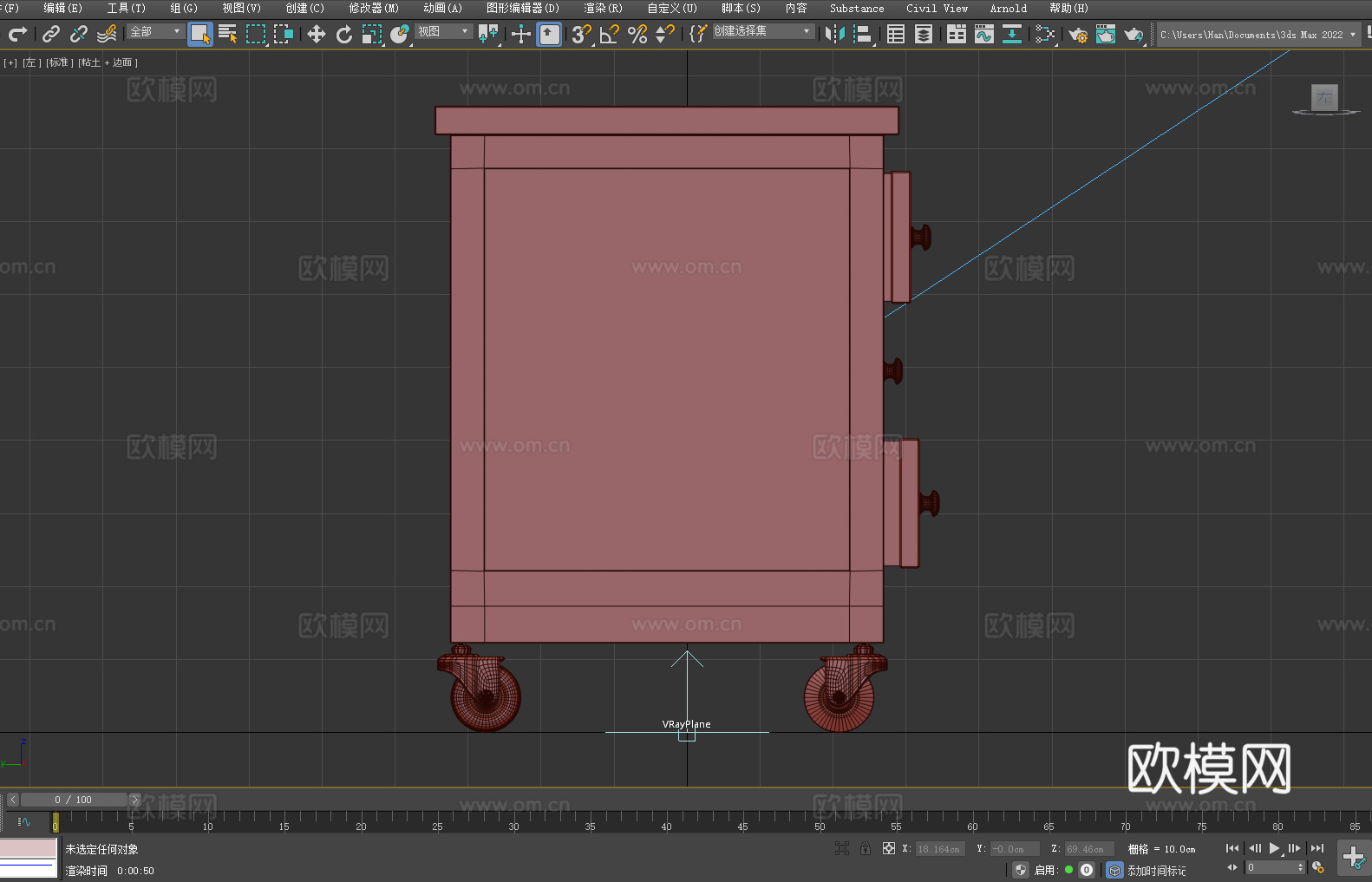The width and height of the screenshot is (1372, 882).
Task: Open the Curve Editor icon
Action: pos(984,34)
